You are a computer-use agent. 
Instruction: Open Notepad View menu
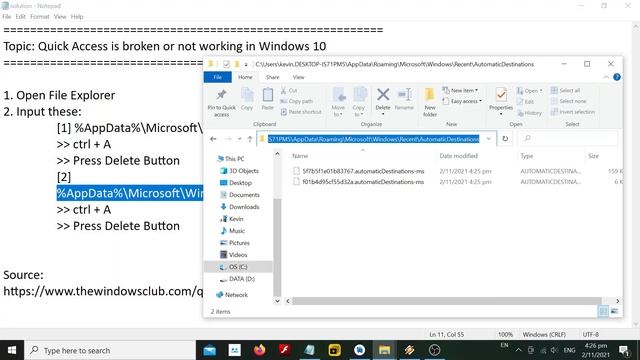[x=60, y=17]
